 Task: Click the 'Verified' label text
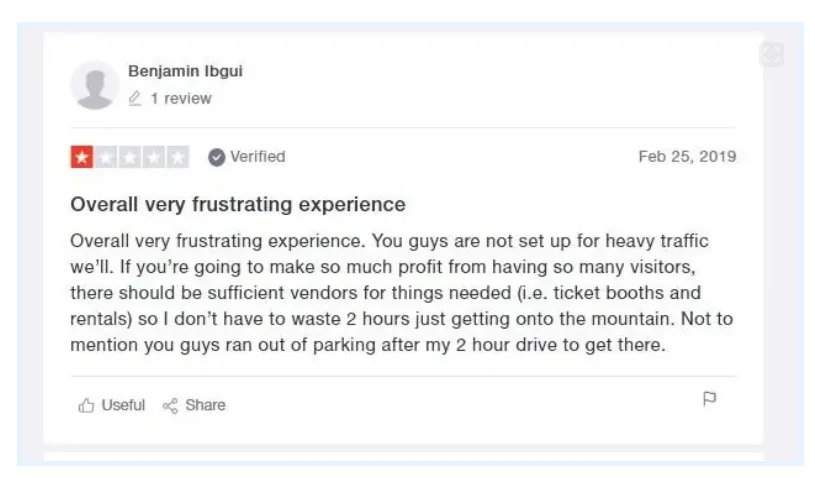257,157
